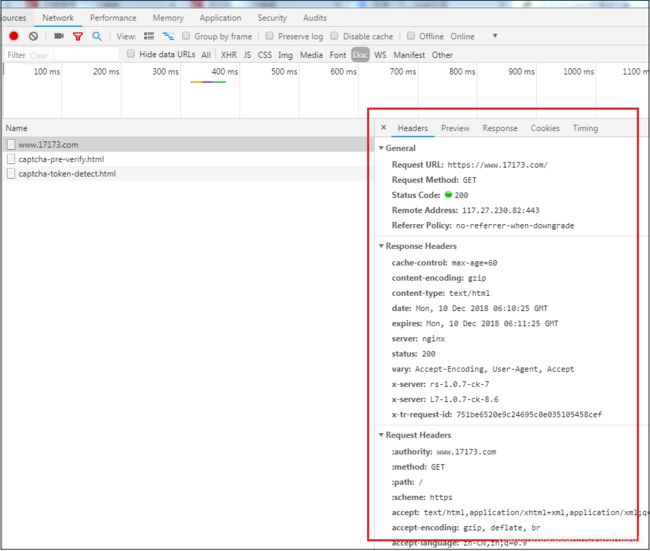The image size is (650, 551).
Task: Stop recording network log with red circle
Action: point(14,36)
